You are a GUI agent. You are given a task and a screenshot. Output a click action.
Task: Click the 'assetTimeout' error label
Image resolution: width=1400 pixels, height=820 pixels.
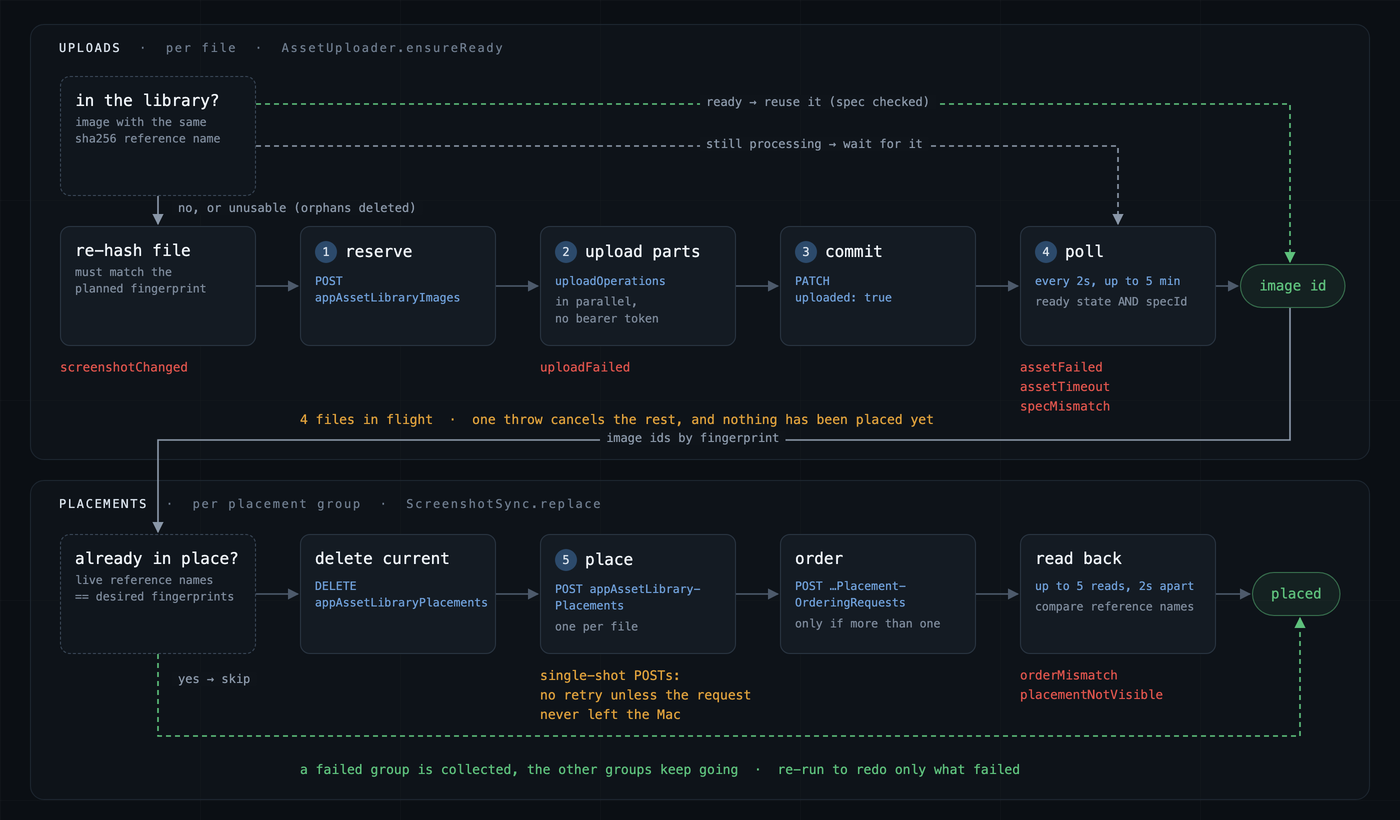1065,387
